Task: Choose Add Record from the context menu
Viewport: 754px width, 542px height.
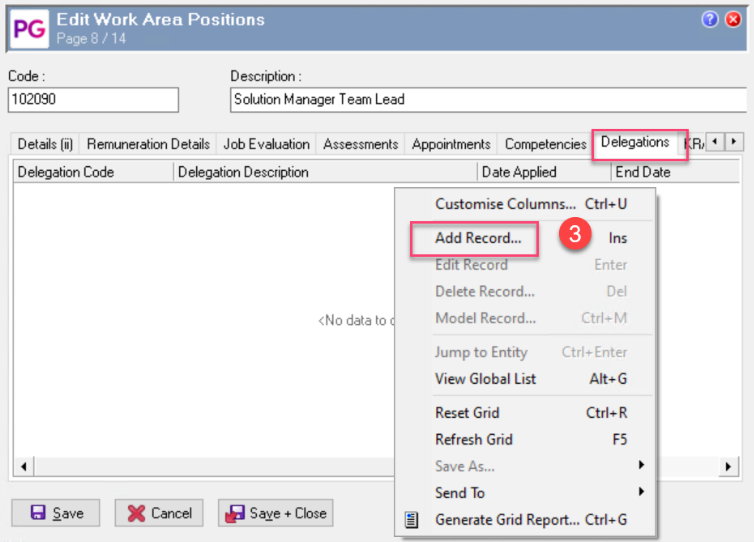Action: tap(478, 238)
